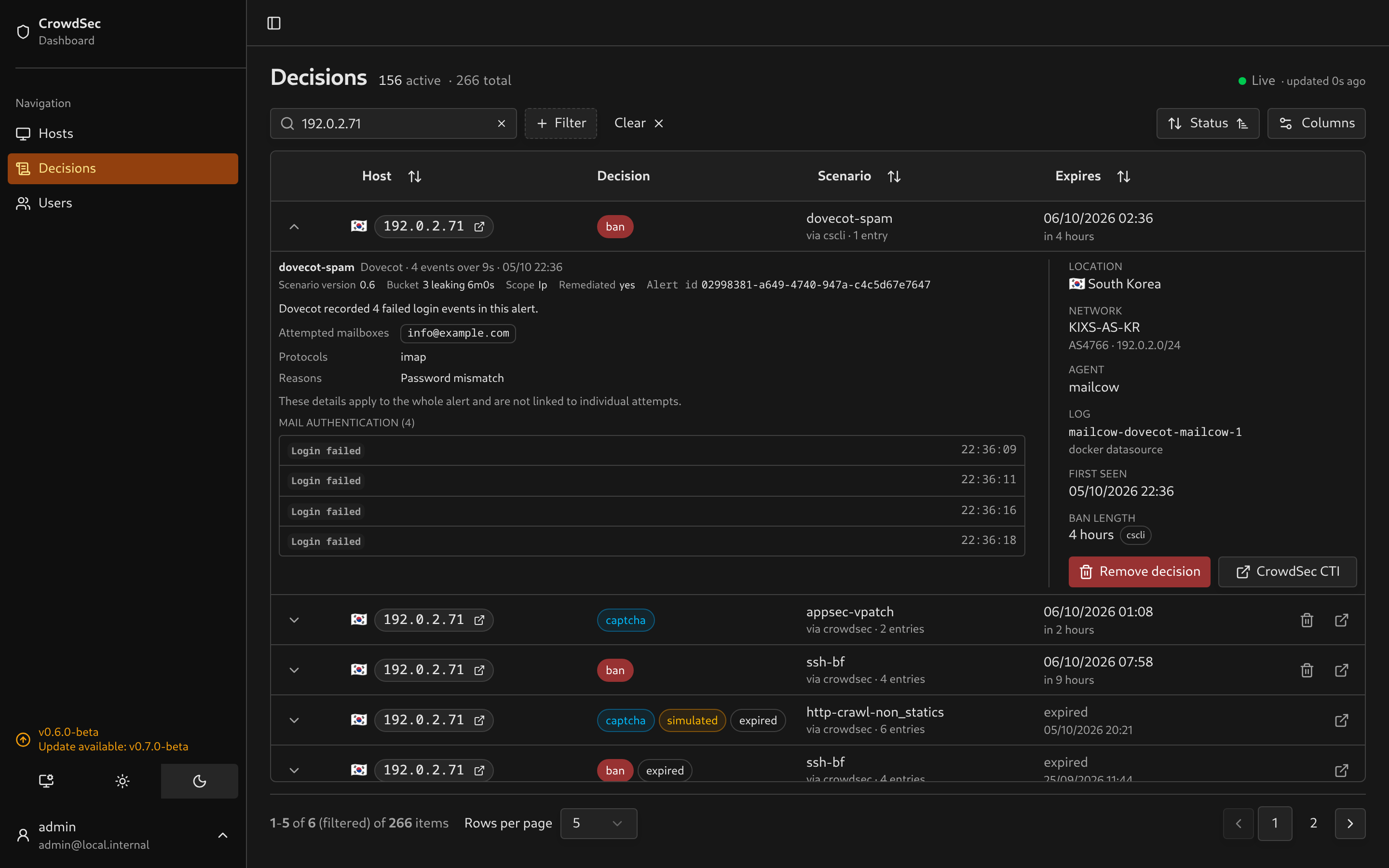Open CTI link for http-crawl-non_statics row

[x=1341, y=720]
